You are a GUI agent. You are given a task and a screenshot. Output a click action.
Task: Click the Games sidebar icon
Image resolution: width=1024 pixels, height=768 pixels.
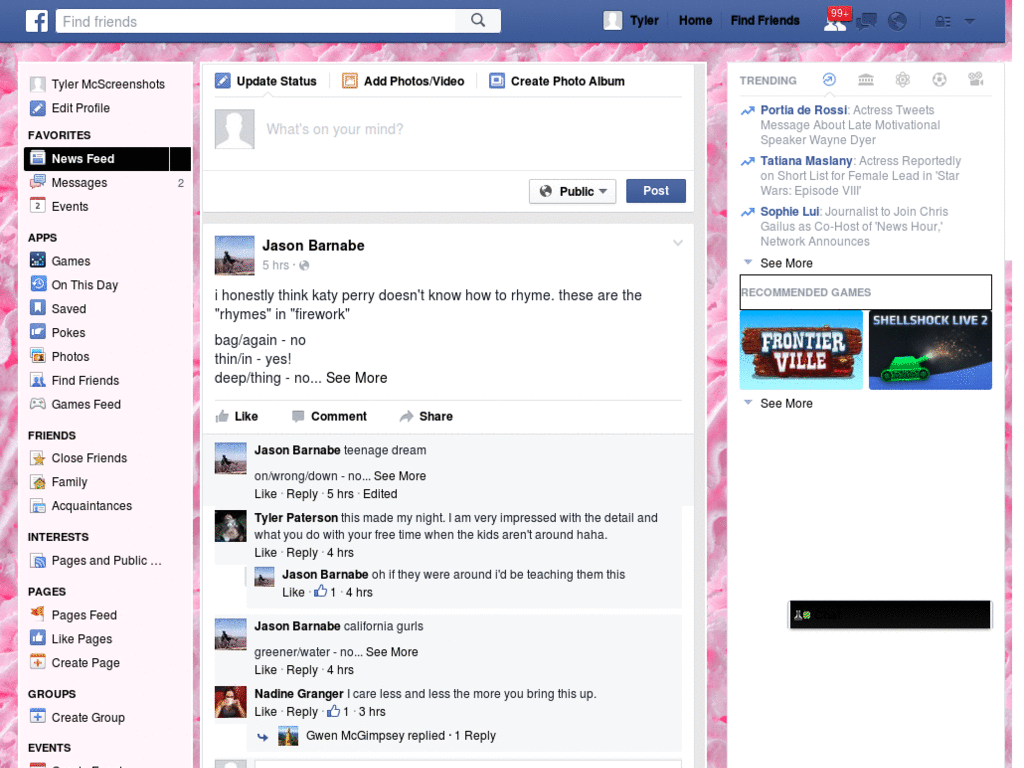(x=38, y=260)
